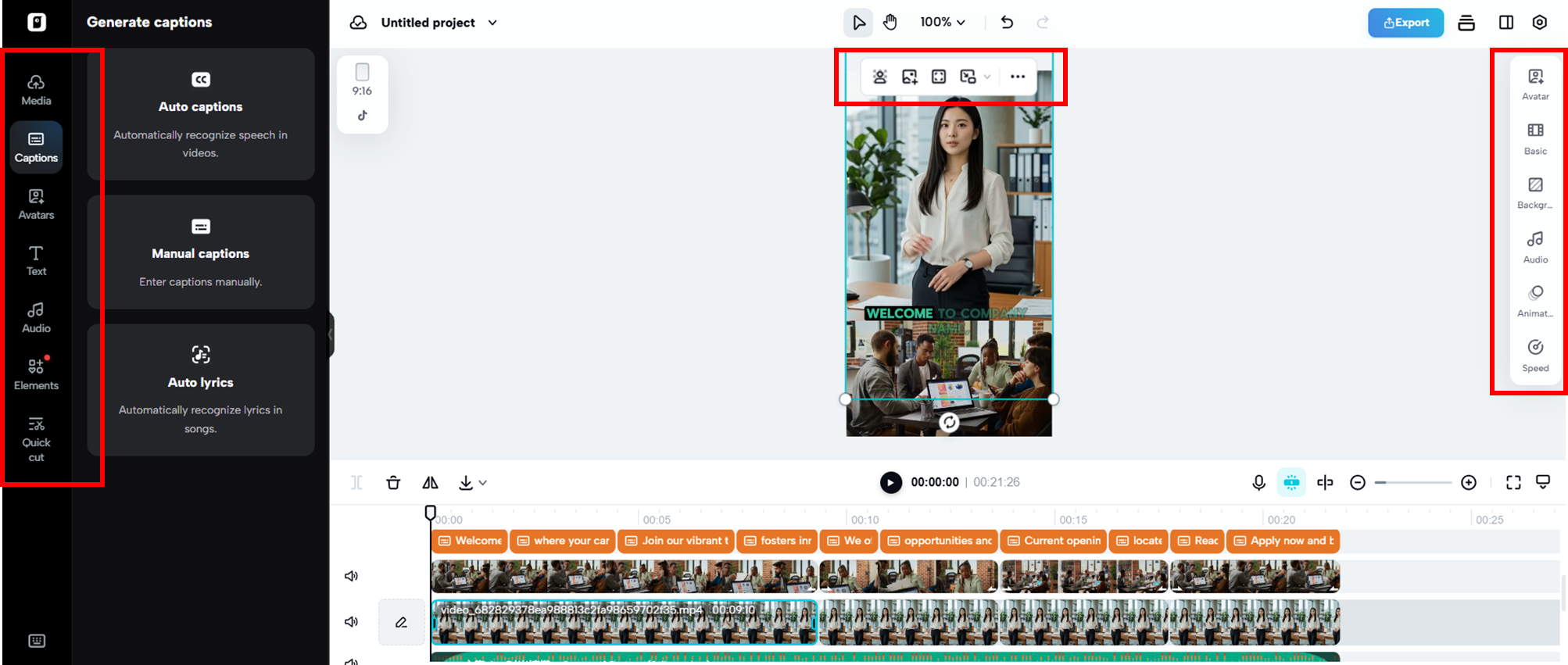
Task: Mute the top video track
Action: [352, 577]
